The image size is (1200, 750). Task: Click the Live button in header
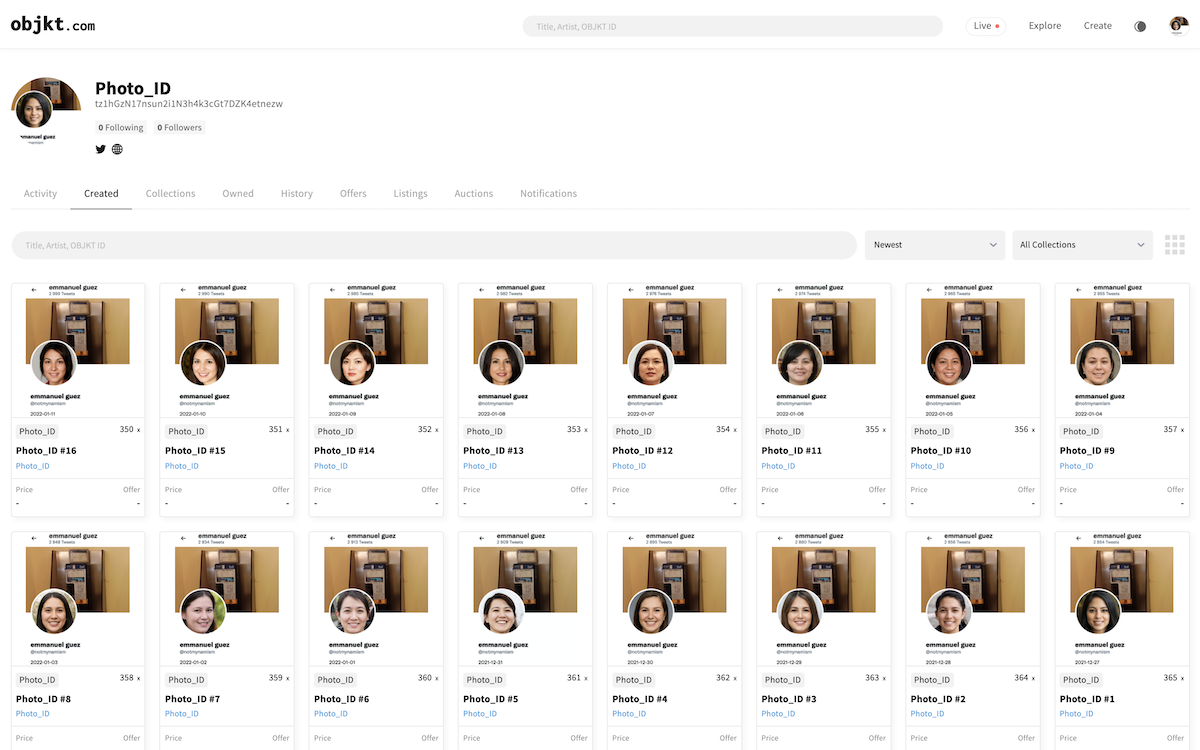tap(987, 26)
